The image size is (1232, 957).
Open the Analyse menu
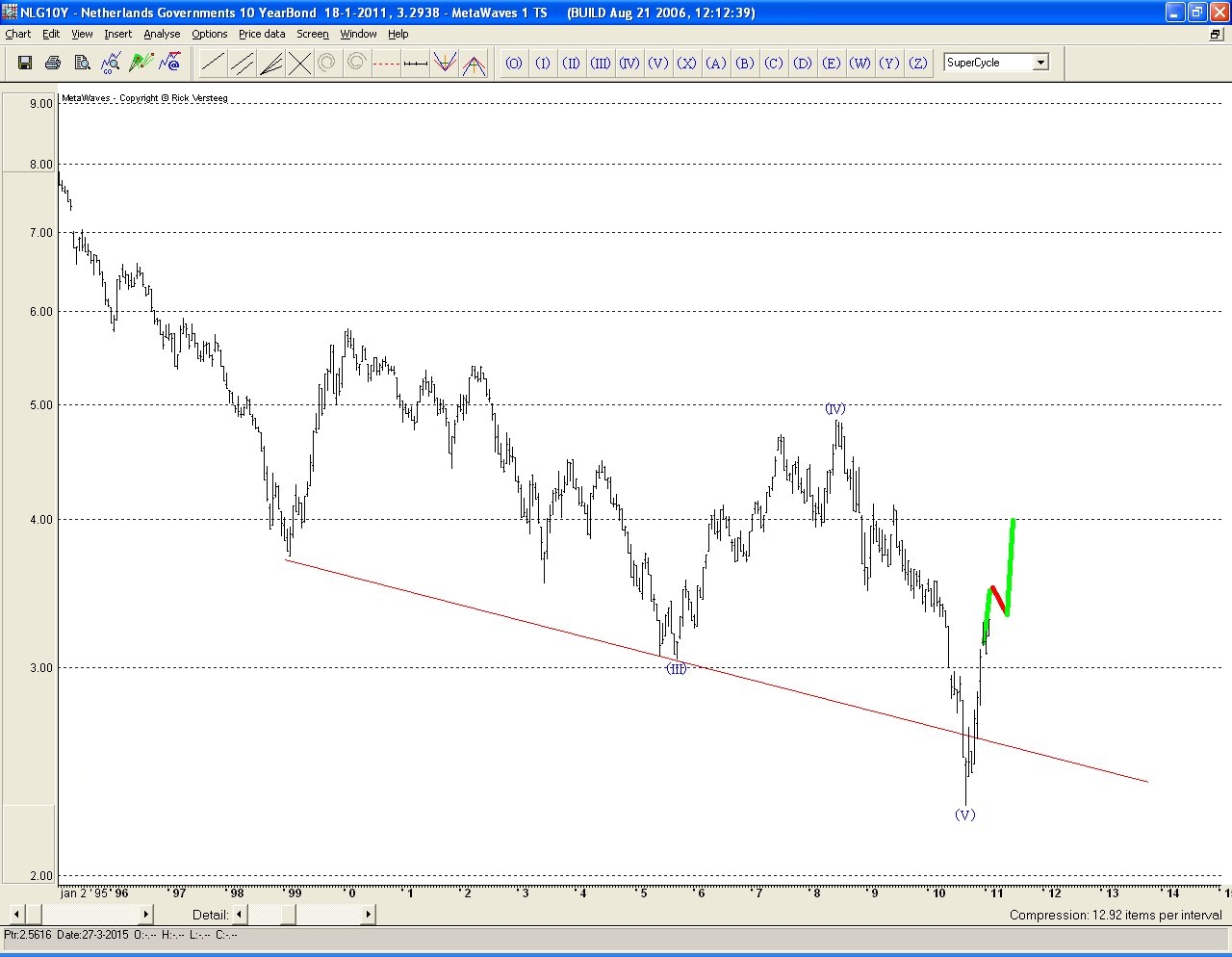tap(162, 34)
